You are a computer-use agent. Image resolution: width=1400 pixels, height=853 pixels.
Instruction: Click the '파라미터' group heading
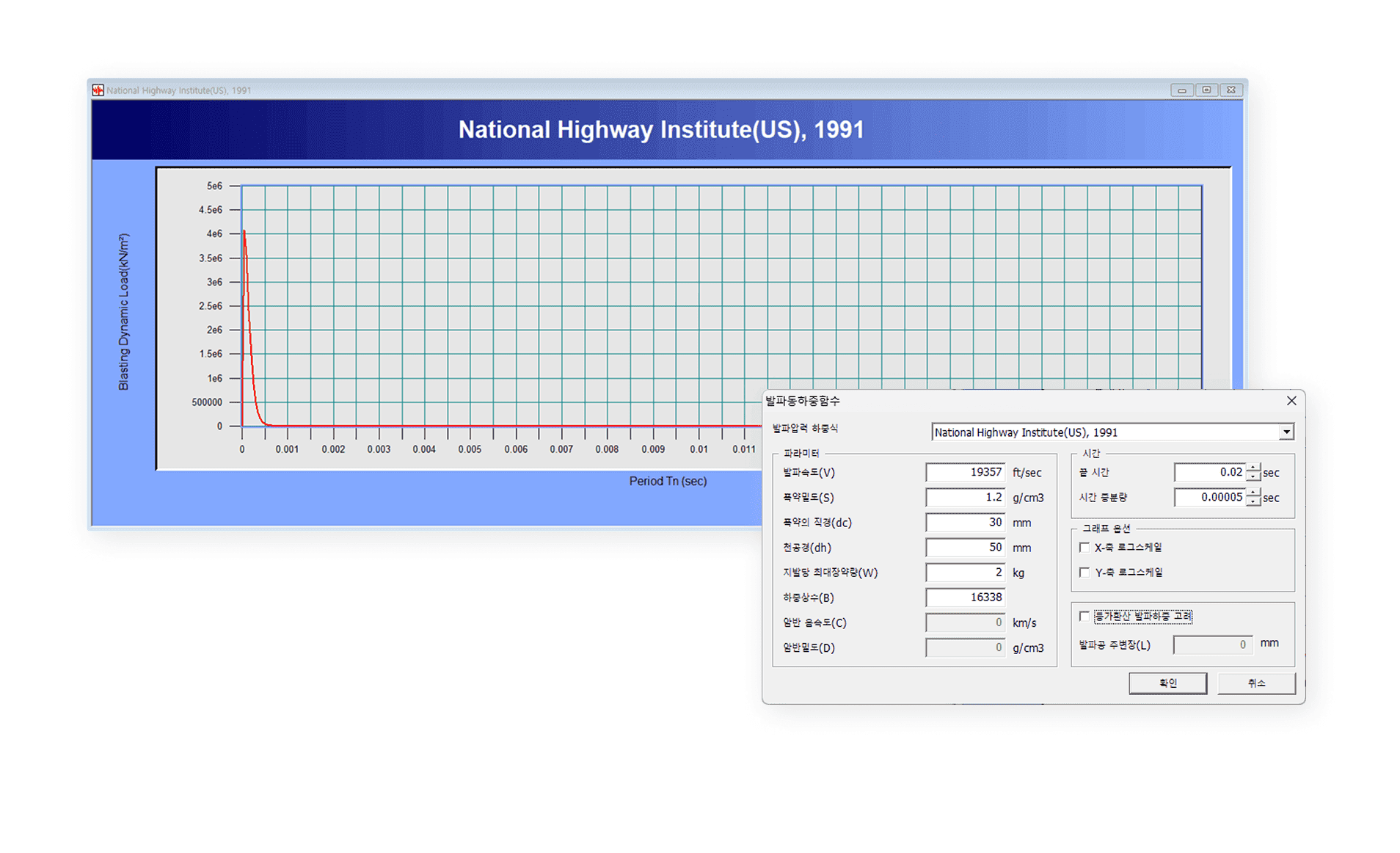801,454
